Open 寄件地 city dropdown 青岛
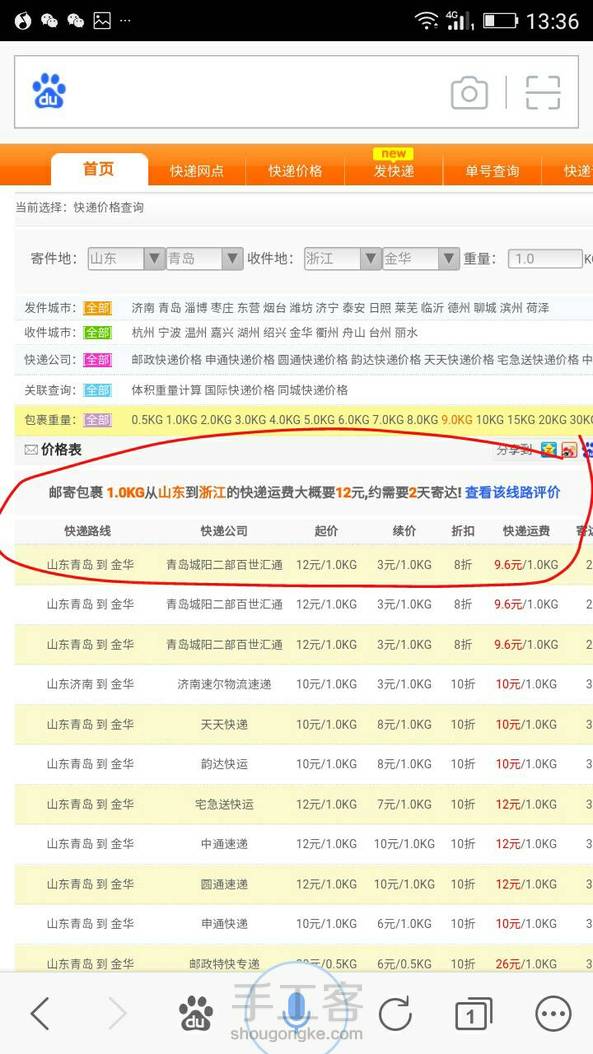This screenshot has width=593, height=1054. pyautogui.click(x=204, y=259)
